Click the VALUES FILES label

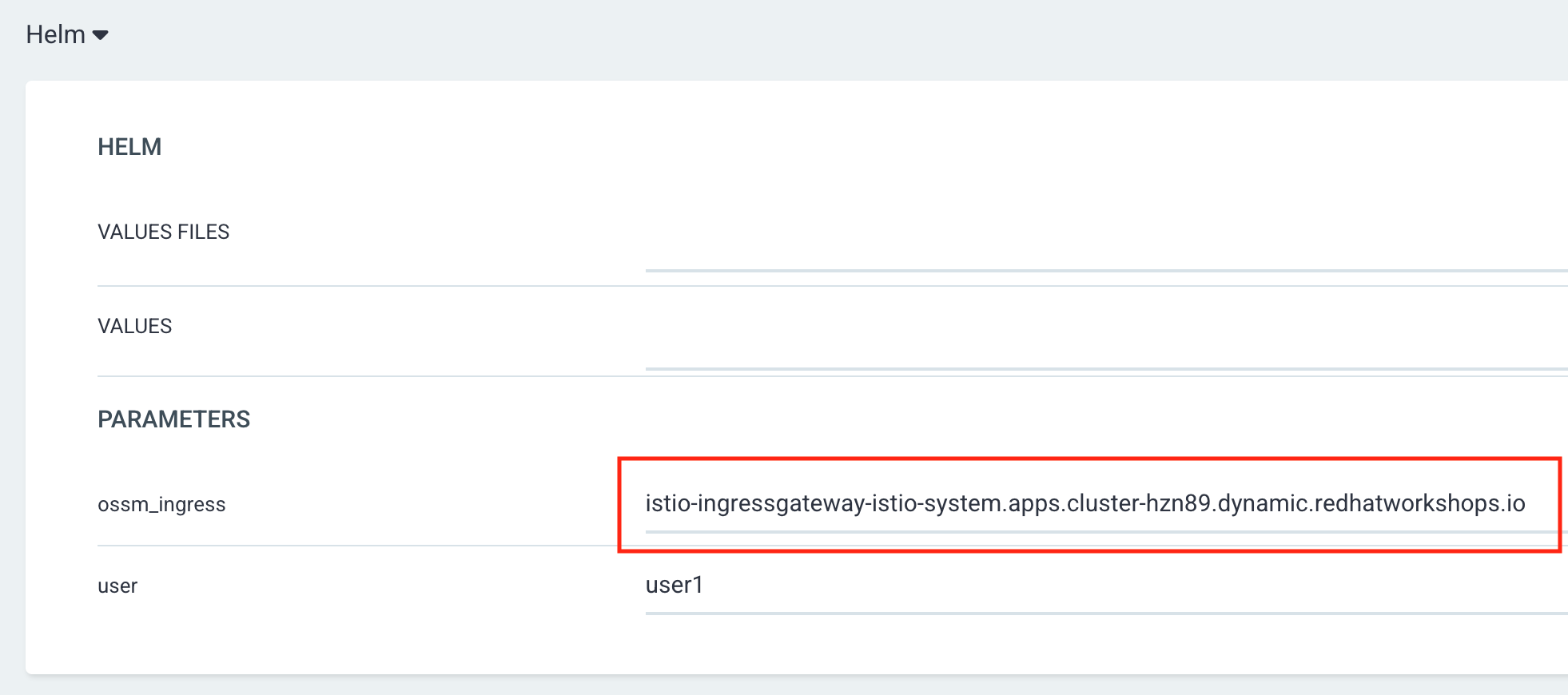(163, 232)
